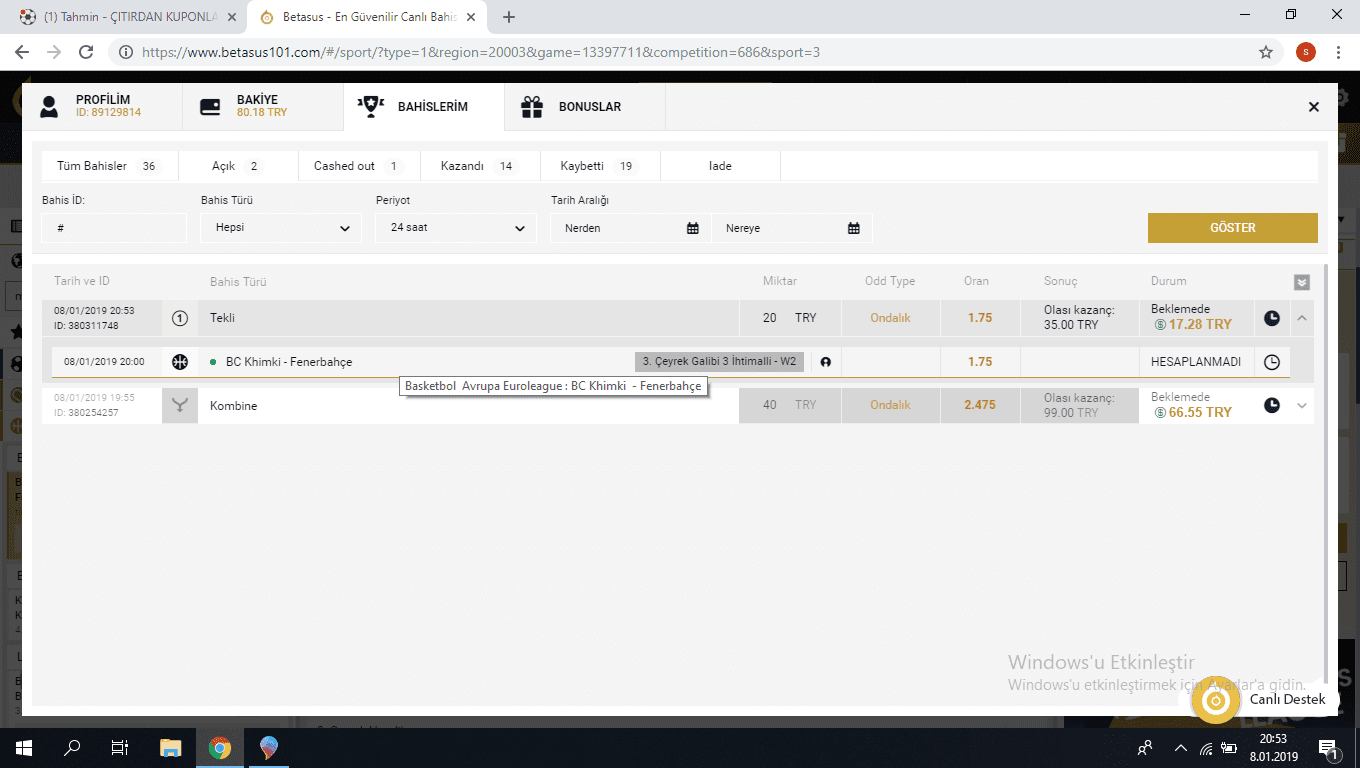The height and width of the screenshot is (768, 1360).
Task: Click the Nereye end date field
Action: coord(792,228)
